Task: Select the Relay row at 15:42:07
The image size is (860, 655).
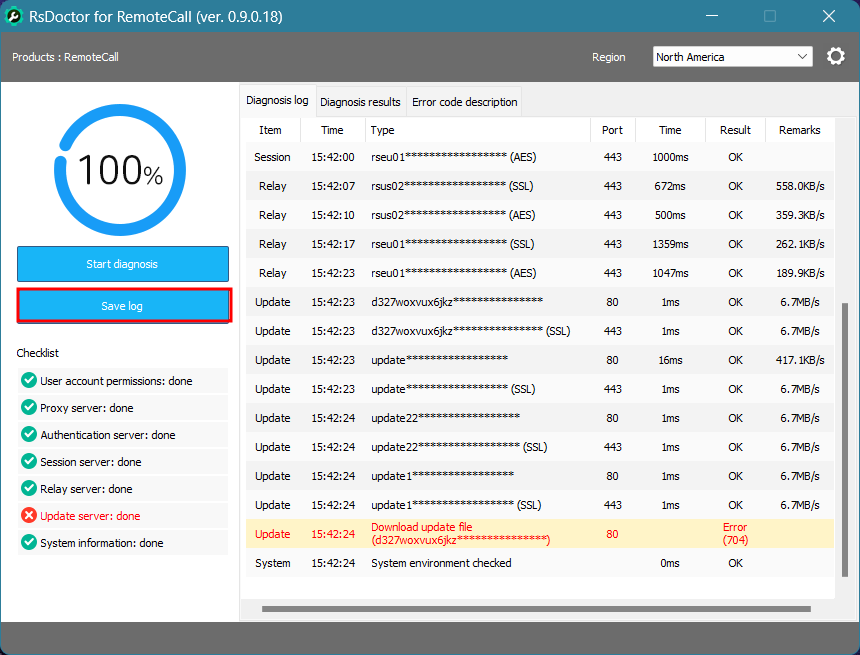Action: (540, 186)
